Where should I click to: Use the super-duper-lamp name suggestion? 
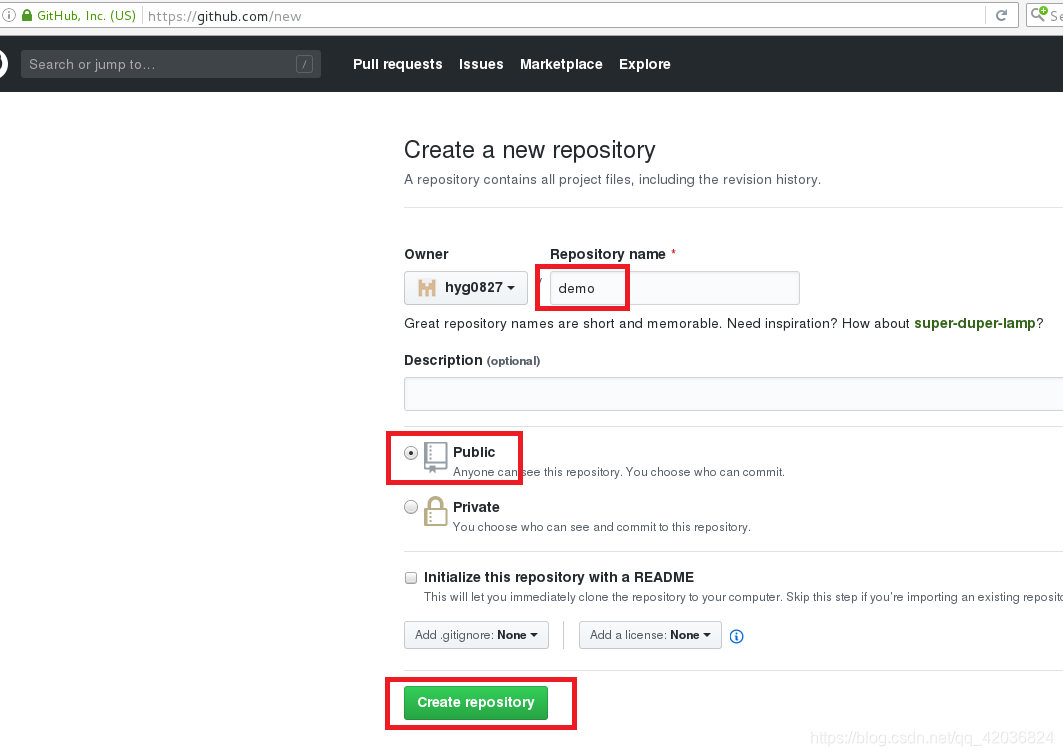click(974, 323)
